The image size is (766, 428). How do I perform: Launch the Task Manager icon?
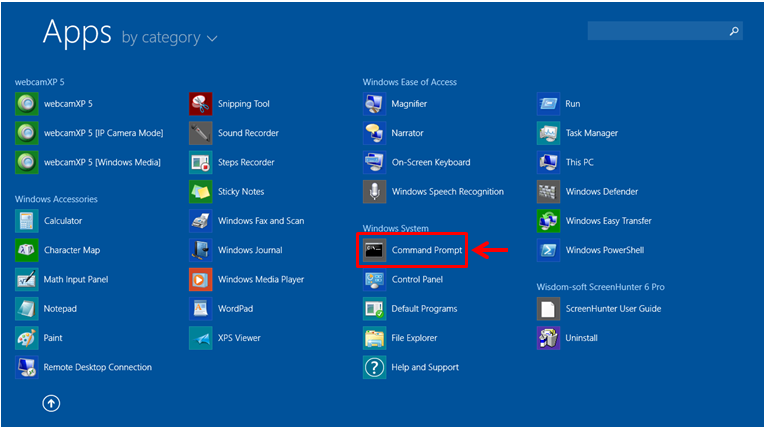pyautogui.click(x=549, y=133)
